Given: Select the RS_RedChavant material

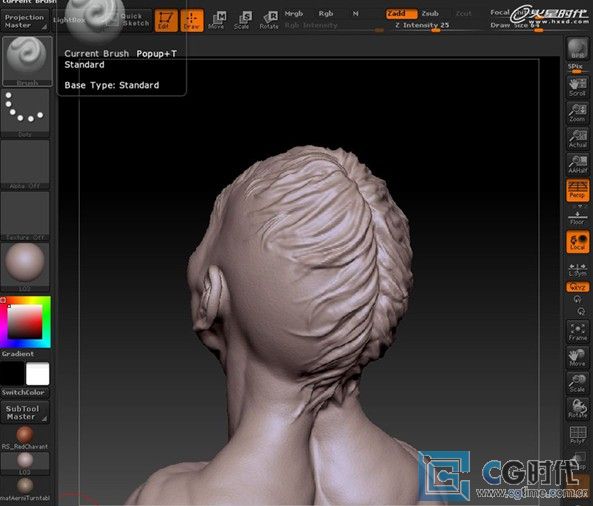Looking at the screenshot, I should click(x=25, y=438).
